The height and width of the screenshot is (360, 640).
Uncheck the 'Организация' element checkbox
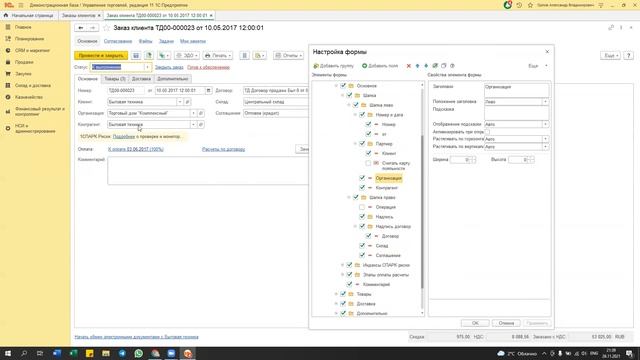(362, 178)
